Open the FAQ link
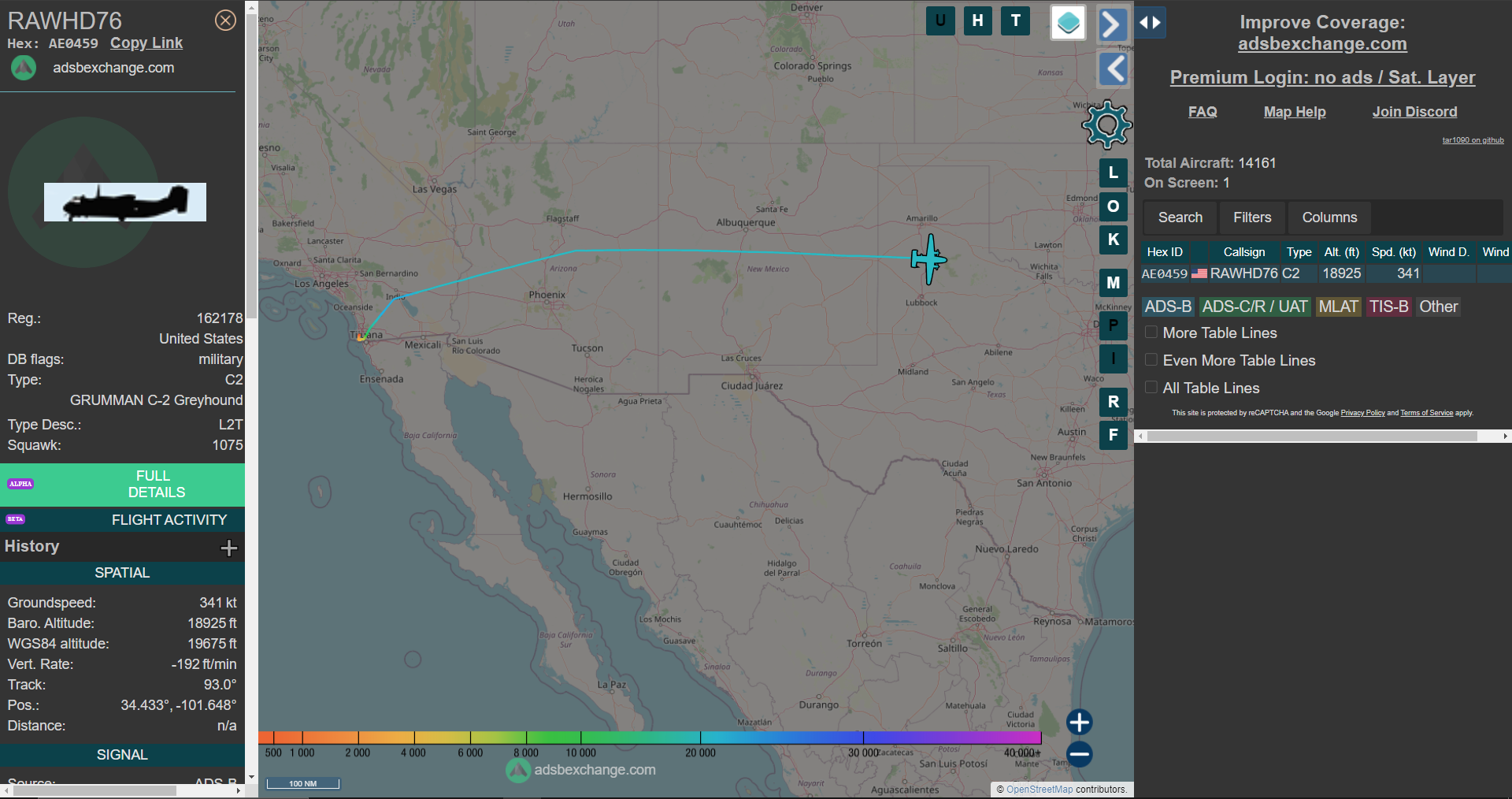The image size is (1512, 799). pos(1203,112)
